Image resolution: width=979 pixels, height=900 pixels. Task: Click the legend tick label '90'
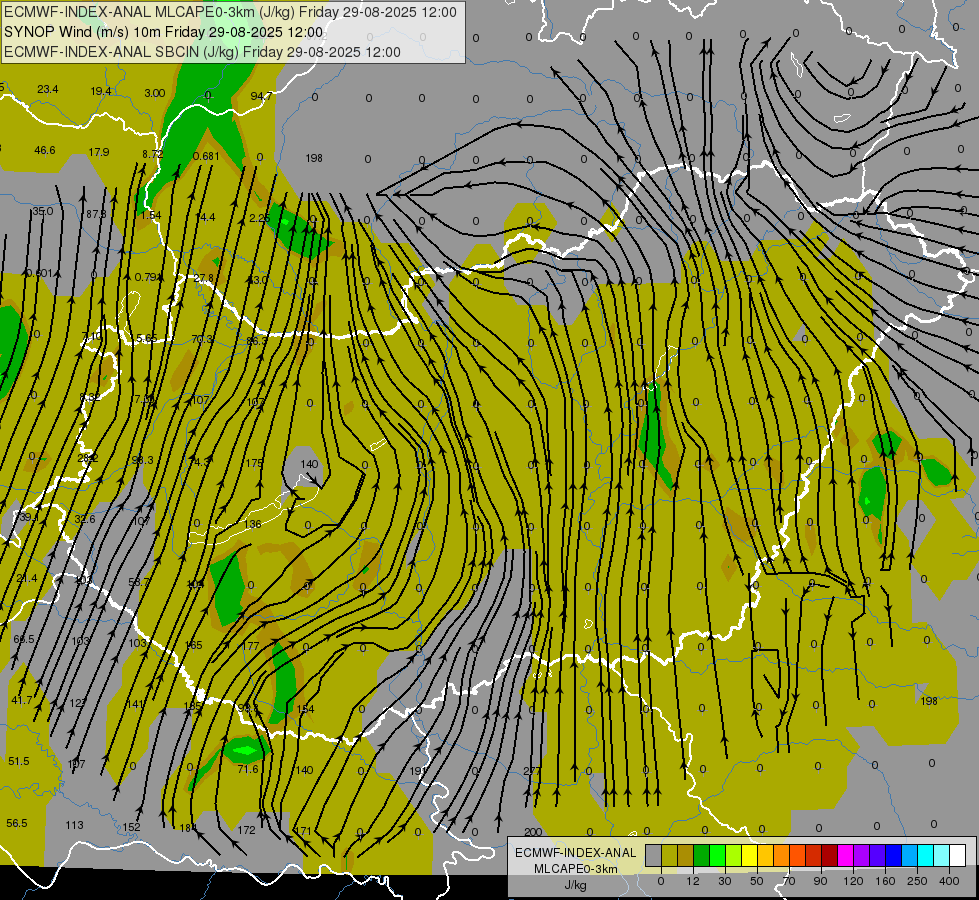click(x=820, y=881)
